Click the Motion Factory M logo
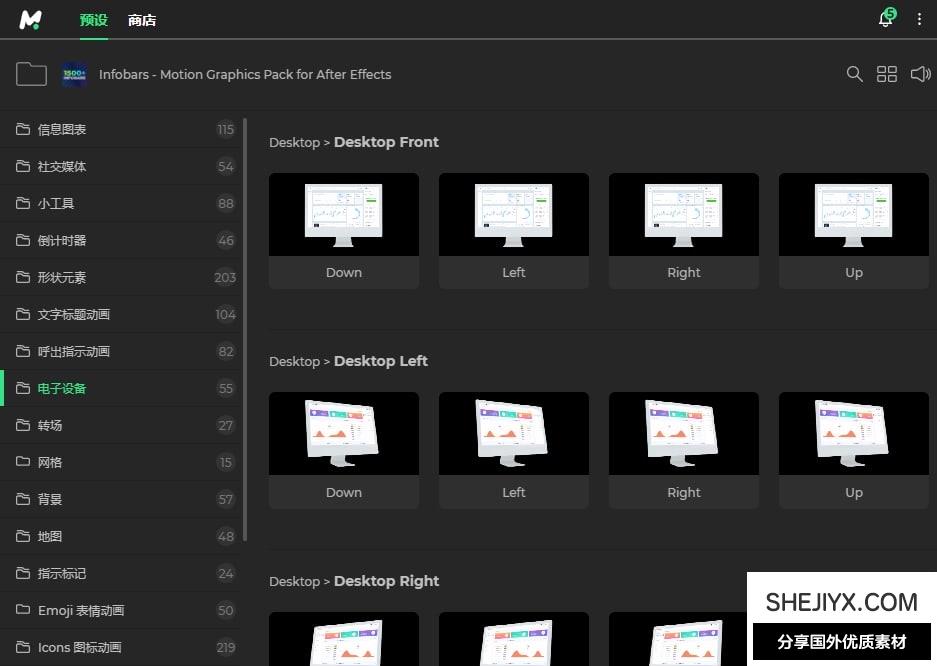The width and height of the screenshot is (937, 666). click(x=30, y=19)
